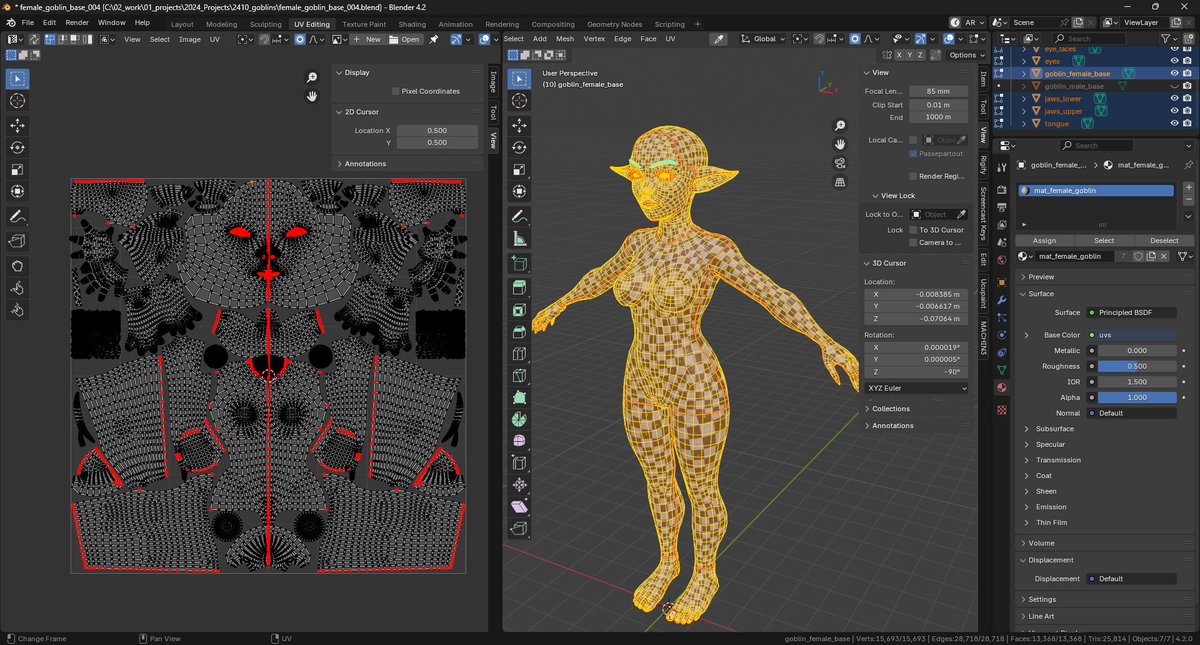The image size is (1200, 645).
Task: Select the Poly Build tool in the 3D viewport
Action: (x=519, y=398)
